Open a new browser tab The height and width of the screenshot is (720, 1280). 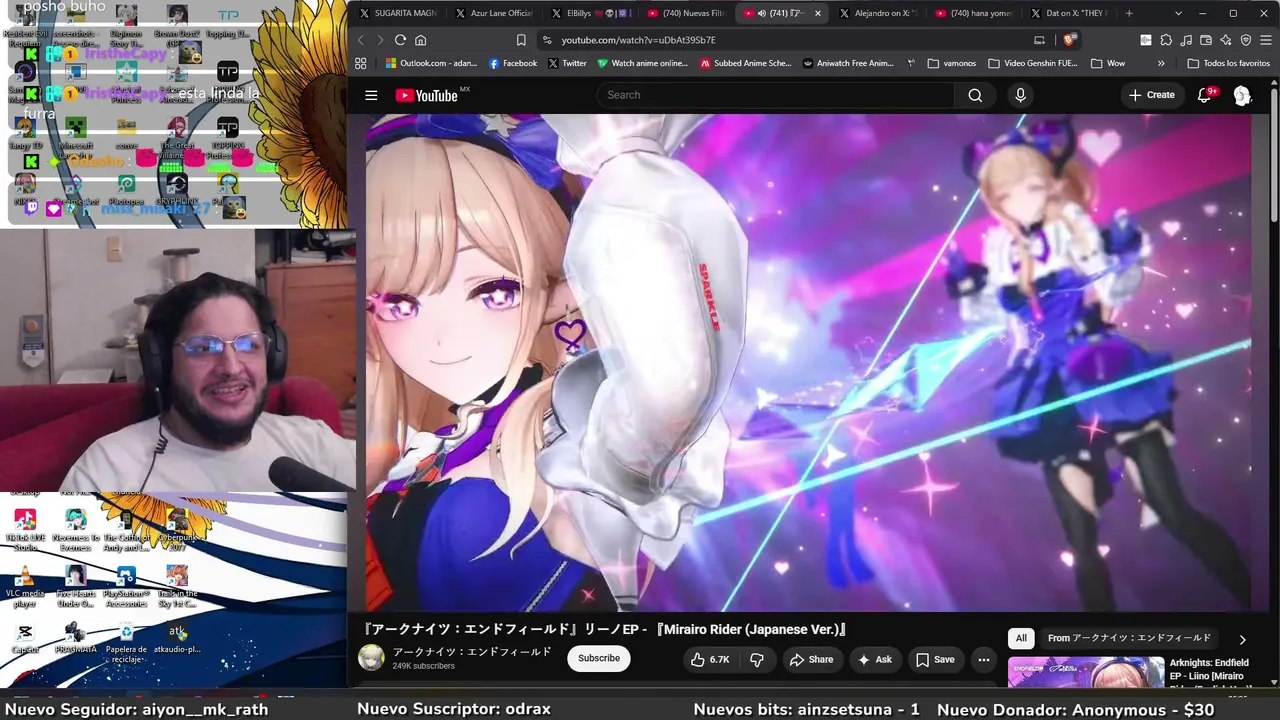[1129, 13]
